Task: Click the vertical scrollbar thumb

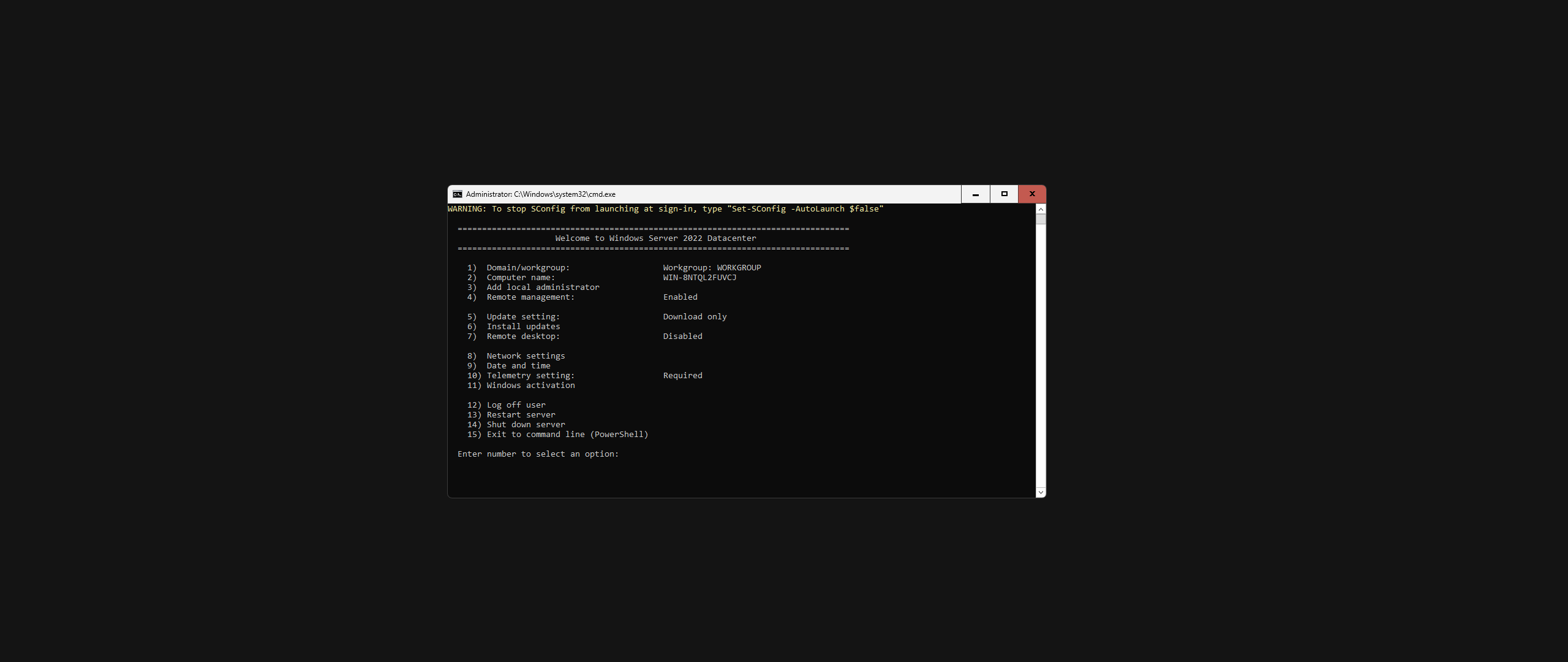Action: pos(1041,219)
